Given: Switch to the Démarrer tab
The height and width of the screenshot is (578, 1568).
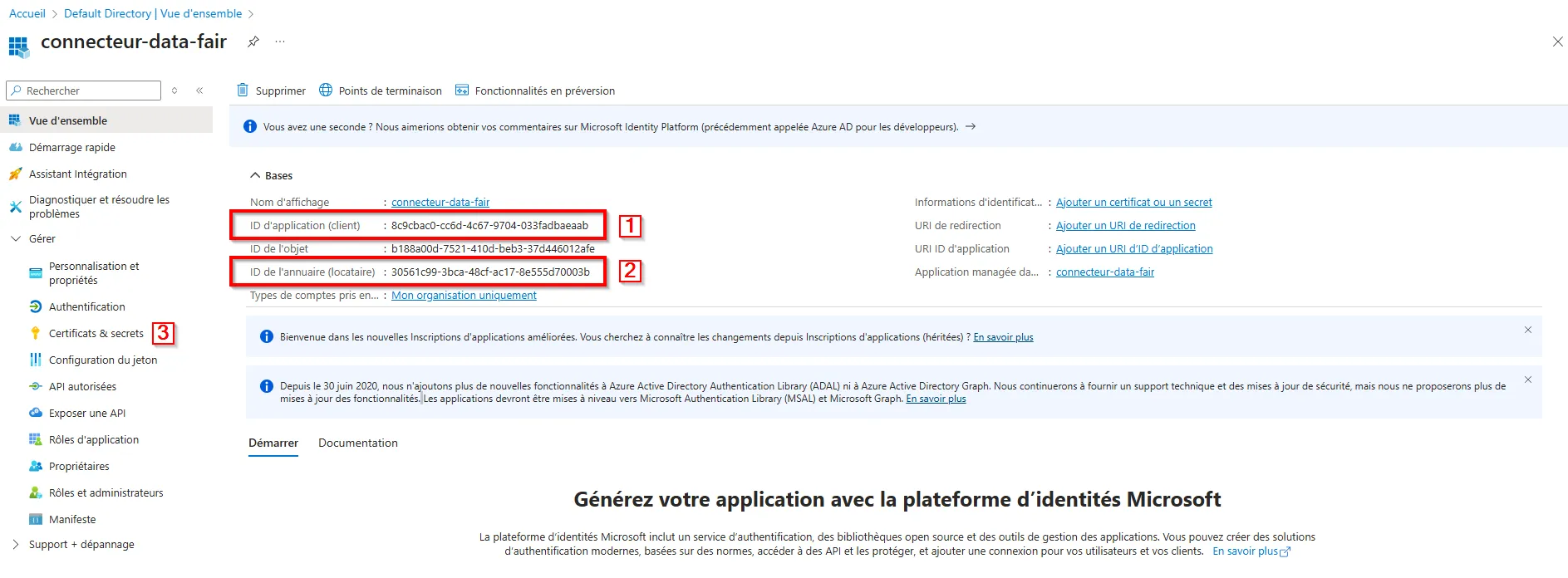Looking at the screenshot, I should pyautogui.click(x=273, y=443).
